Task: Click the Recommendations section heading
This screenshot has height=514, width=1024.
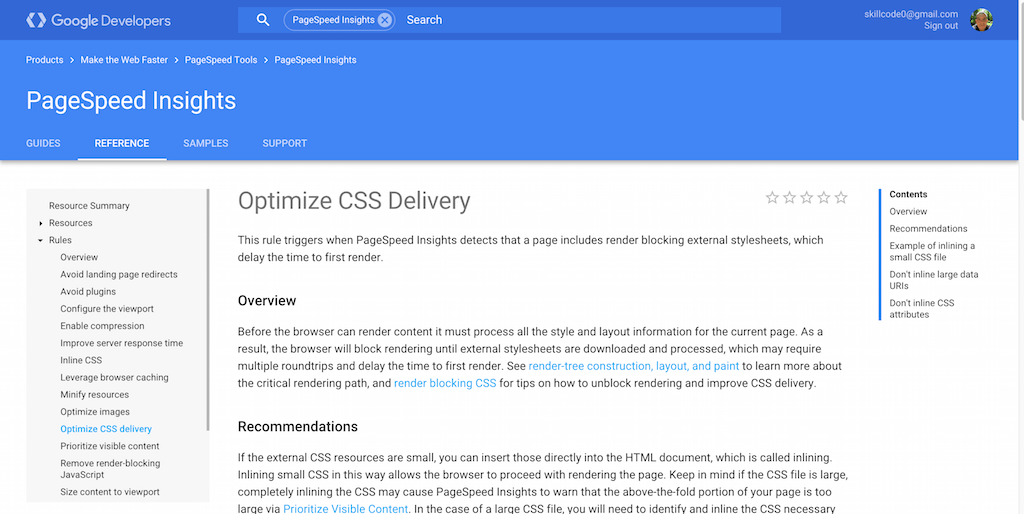Action: (298, 426)
